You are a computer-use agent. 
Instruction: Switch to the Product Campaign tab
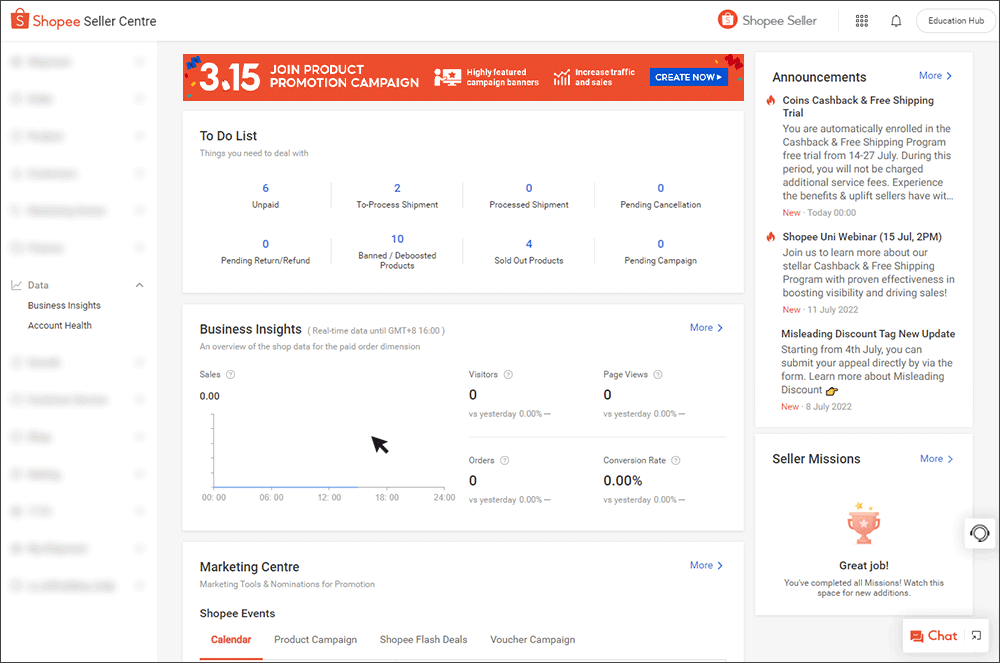316,639
